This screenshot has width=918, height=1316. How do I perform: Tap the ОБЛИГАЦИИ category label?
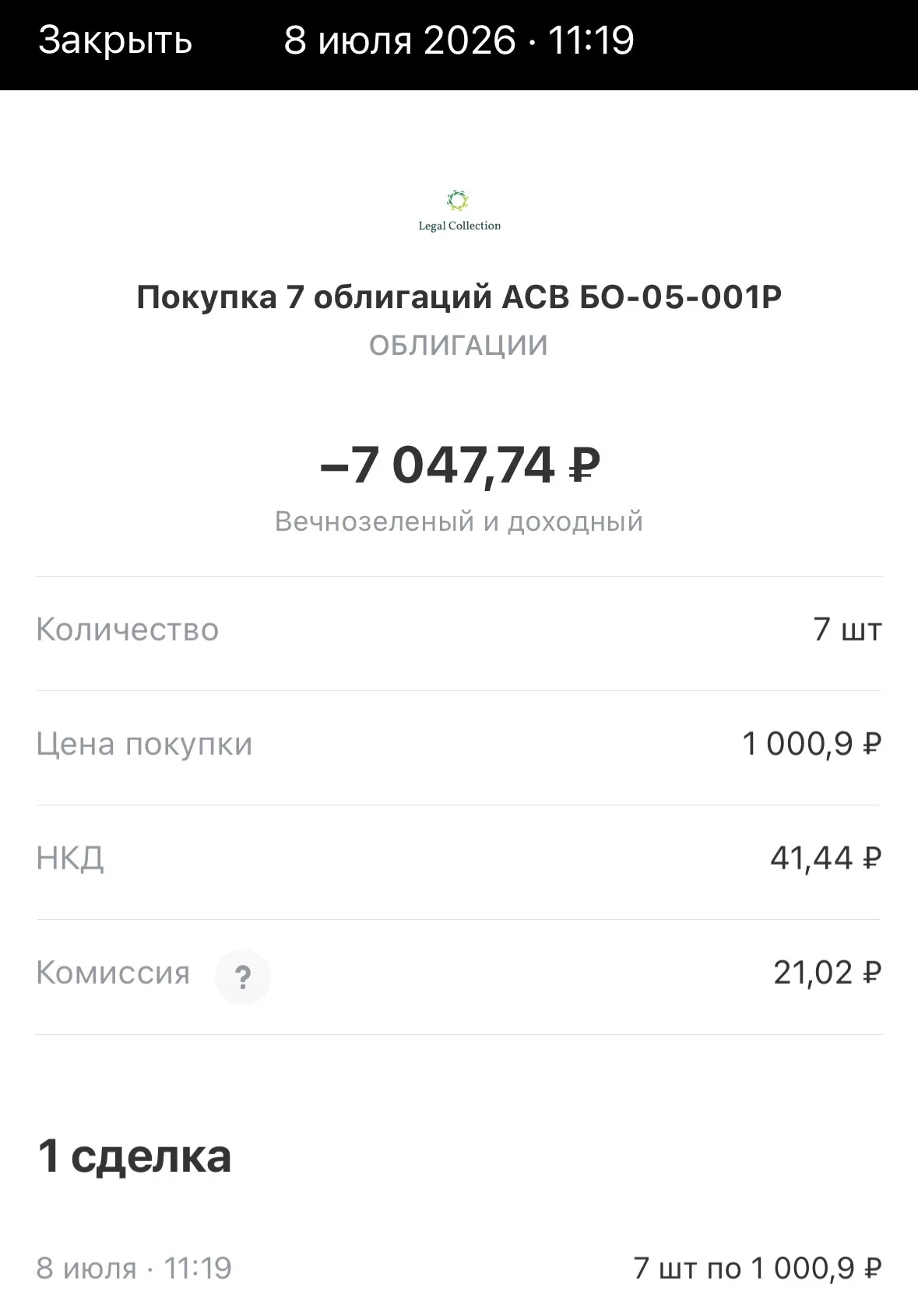click(x=459, y=346)
